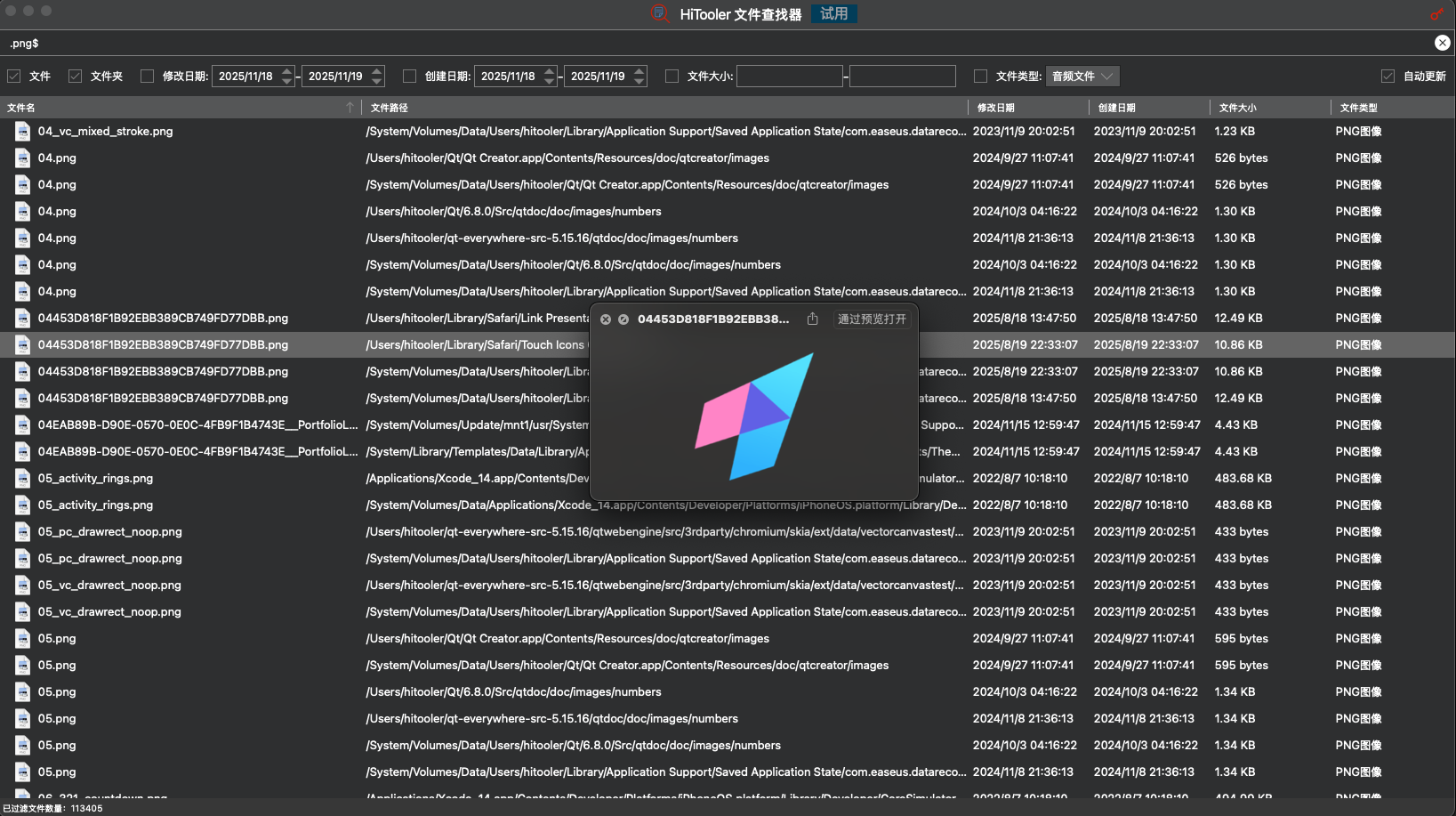Click the 通过预览打开 button

(872, 319)
